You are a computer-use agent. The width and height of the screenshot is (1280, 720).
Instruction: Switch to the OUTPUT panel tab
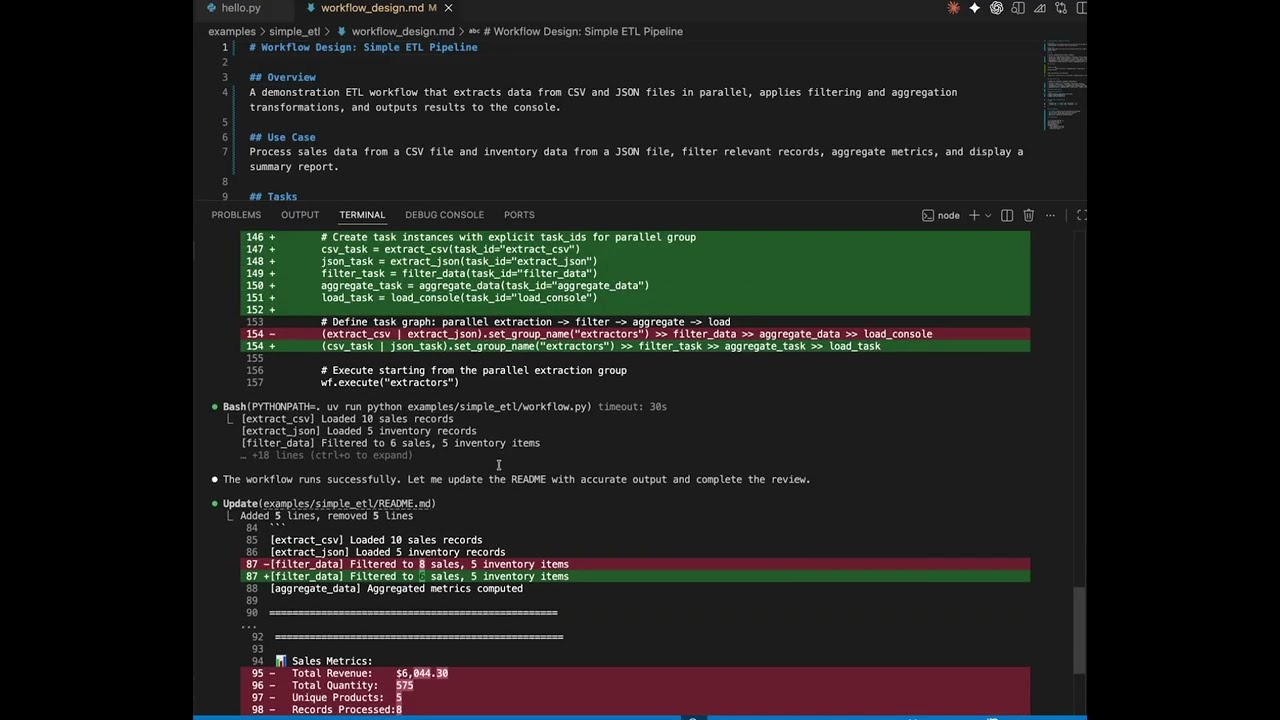pyautogui.click(x=300, y=215)
